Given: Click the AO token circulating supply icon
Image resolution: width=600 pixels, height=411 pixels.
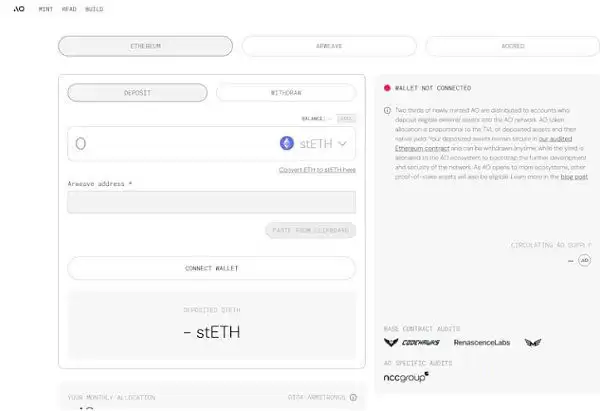Looking at the screenshot, I should pos(585,260).
